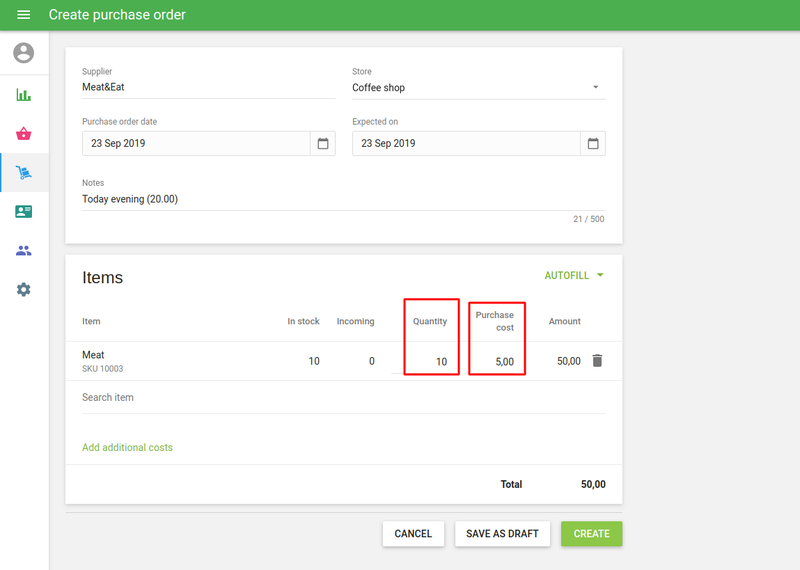The image size is (800, 570).
Task: Click the Create button
Action: pos(591,534)
